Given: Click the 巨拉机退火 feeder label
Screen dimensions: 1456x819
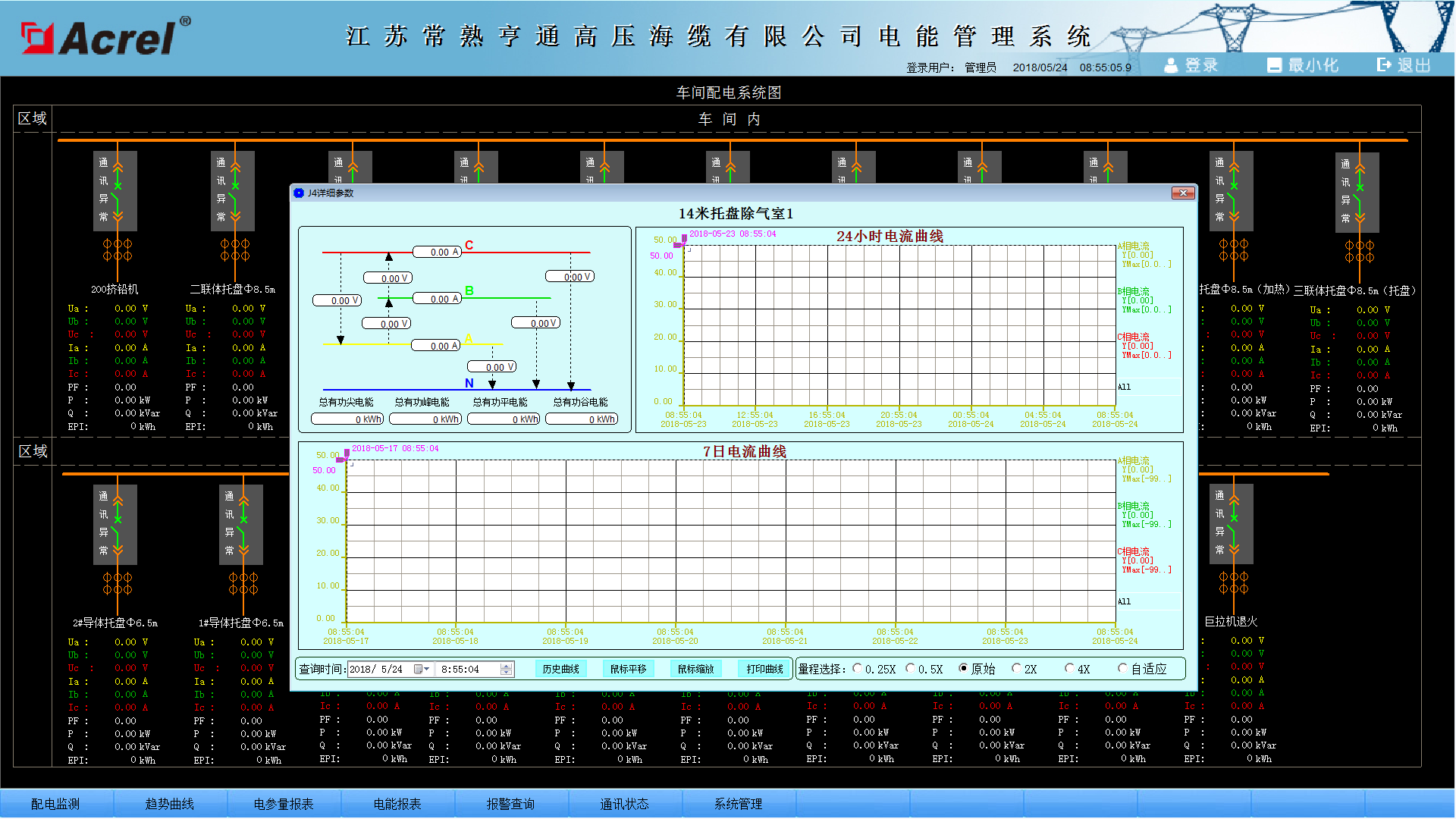Looking at the screenshot, I should (1231, 622).
